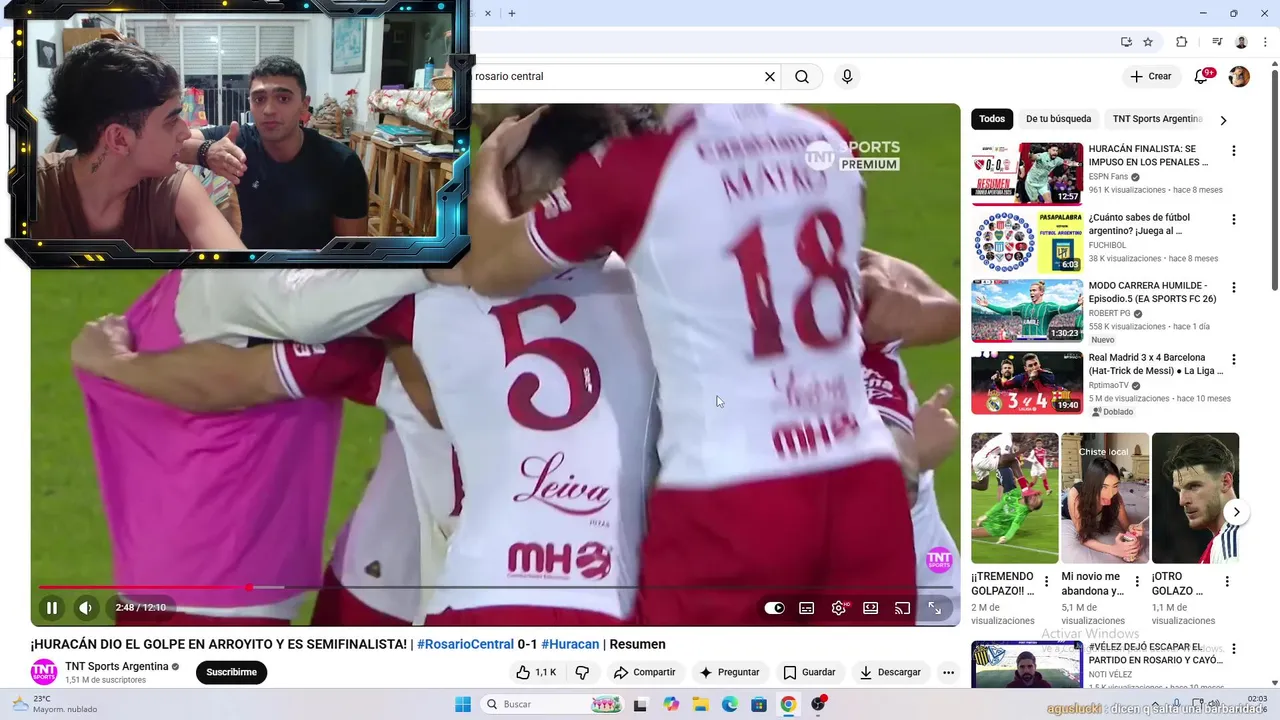This screenshot has width=1280, height=720.
Task: Dislike the video
Action: click(582, 672)
